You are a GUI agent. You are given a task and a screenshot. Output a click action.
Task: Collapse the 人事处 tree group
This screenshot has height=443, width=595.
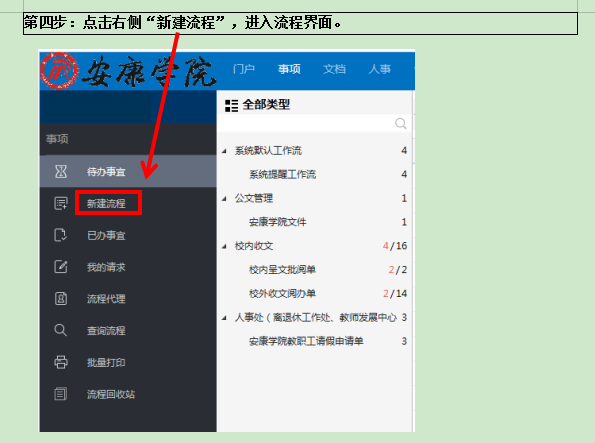(224, 318)
